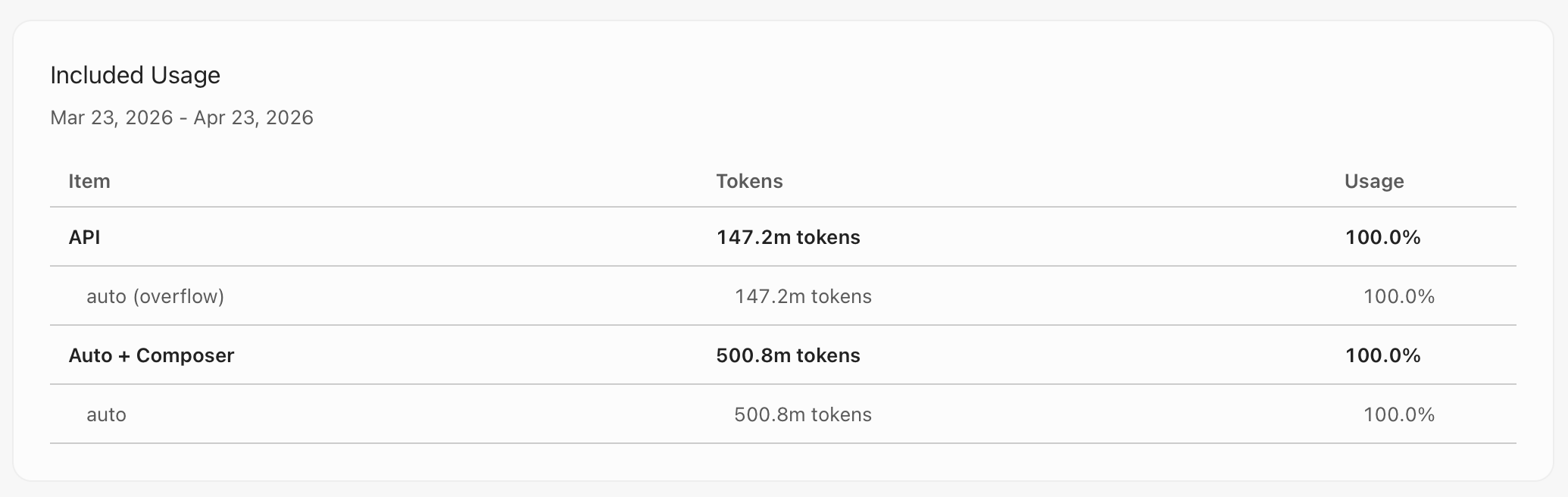1568x497 pixels.
Task: Click the Item column header
Action: tap(89, 181)
